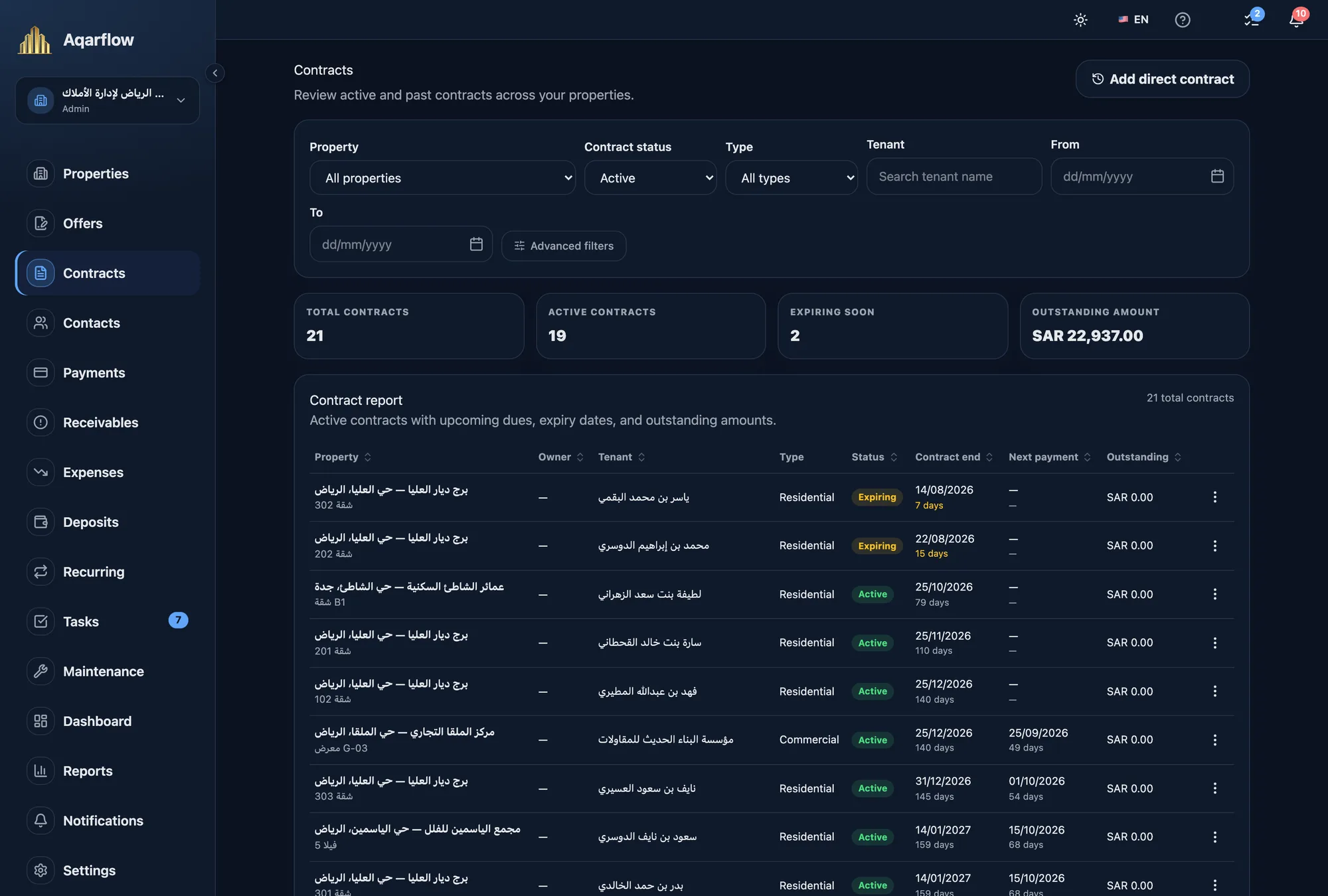Select the Contracts sidebar item
Viewport: 1328px width, 896px height.
108,273
